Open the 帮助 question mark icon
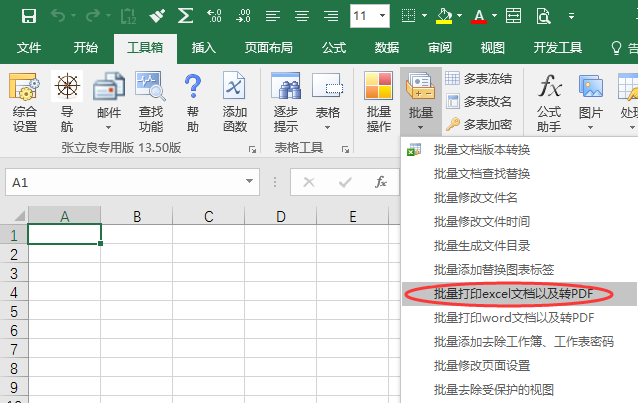 pos(193,102)
